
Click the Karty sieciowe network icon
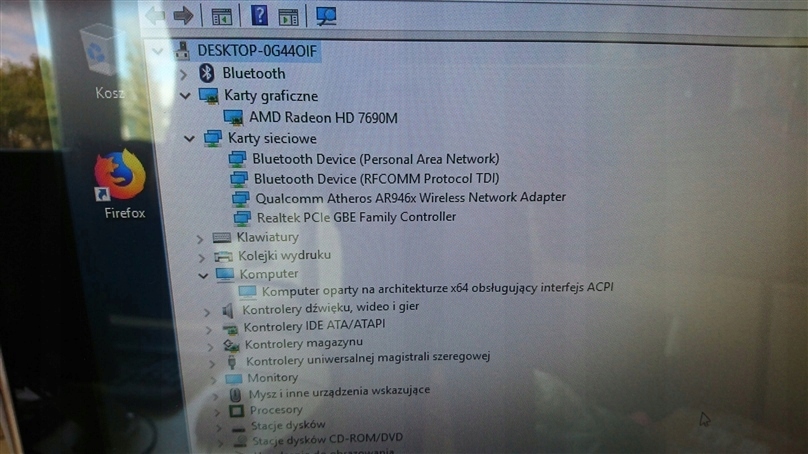(213, 138)
